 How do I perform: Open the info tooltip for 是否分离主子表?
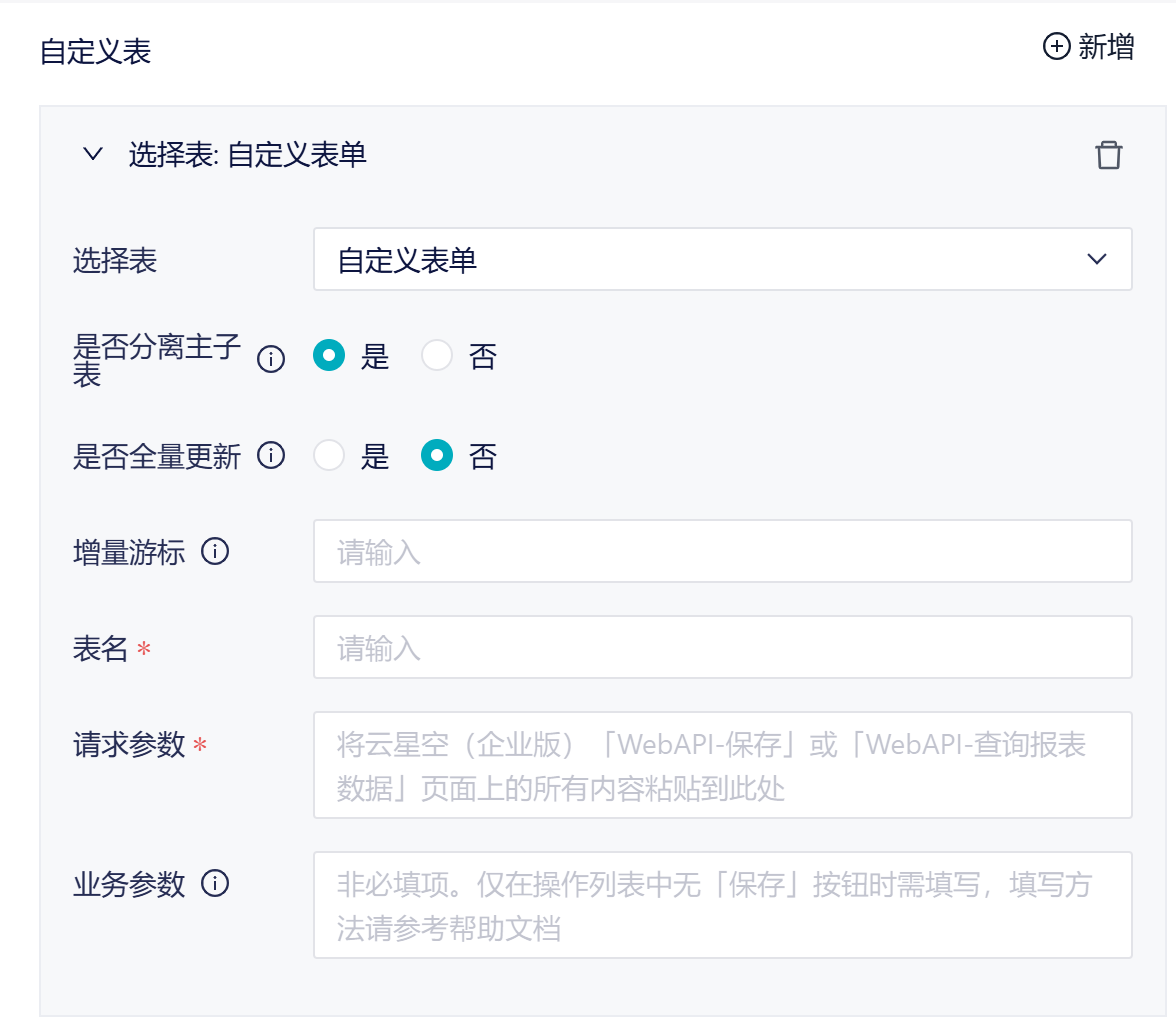pos(271,359)
